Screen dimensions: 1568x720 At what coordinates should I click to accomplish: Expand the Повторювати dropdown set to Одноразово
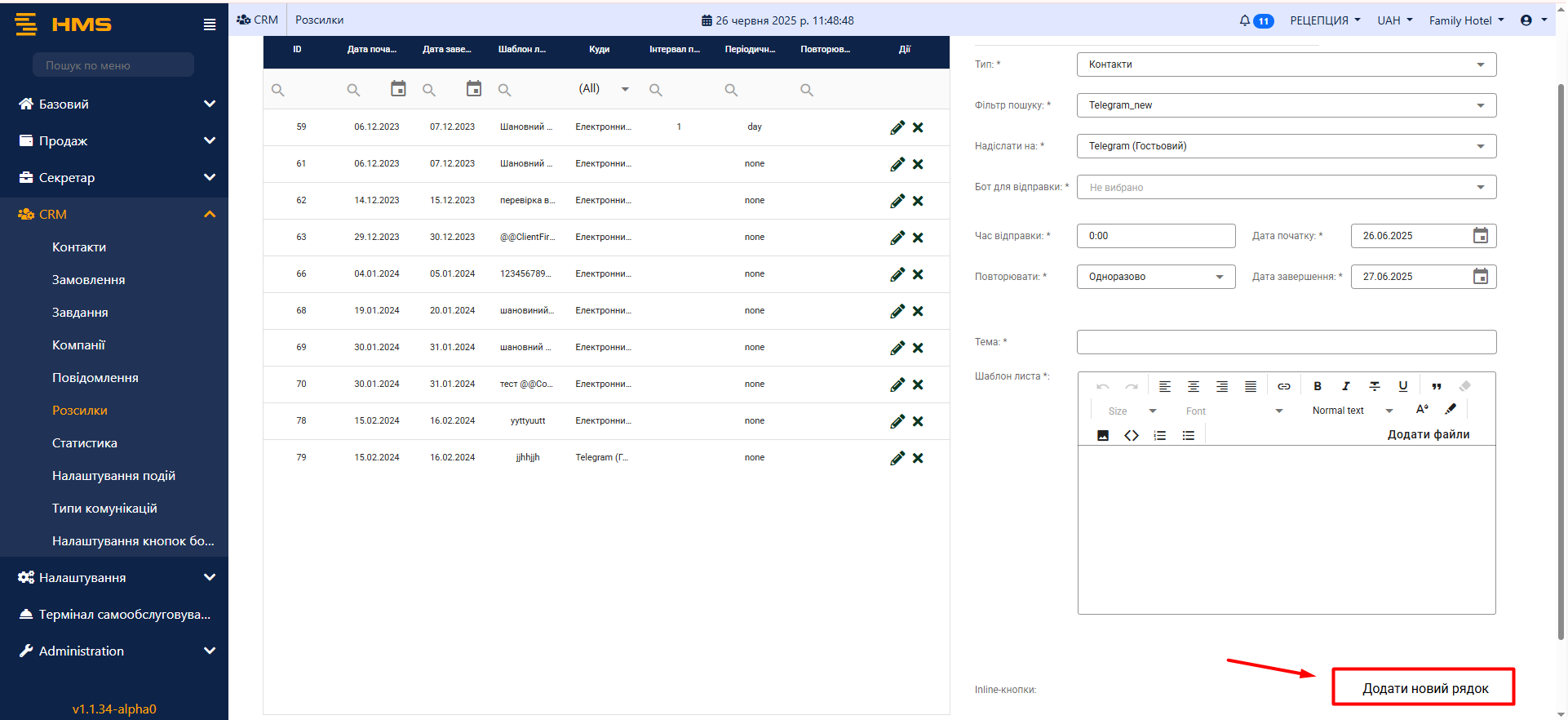pos(1155,277)
